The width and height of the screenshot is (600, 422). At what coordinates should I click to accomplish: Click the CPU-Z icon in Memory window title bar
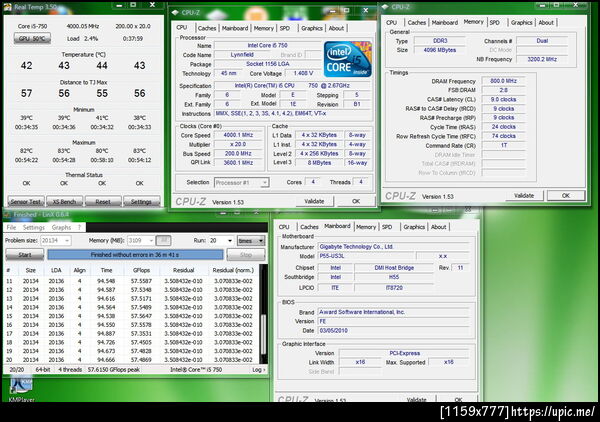(x=385, y=7)
